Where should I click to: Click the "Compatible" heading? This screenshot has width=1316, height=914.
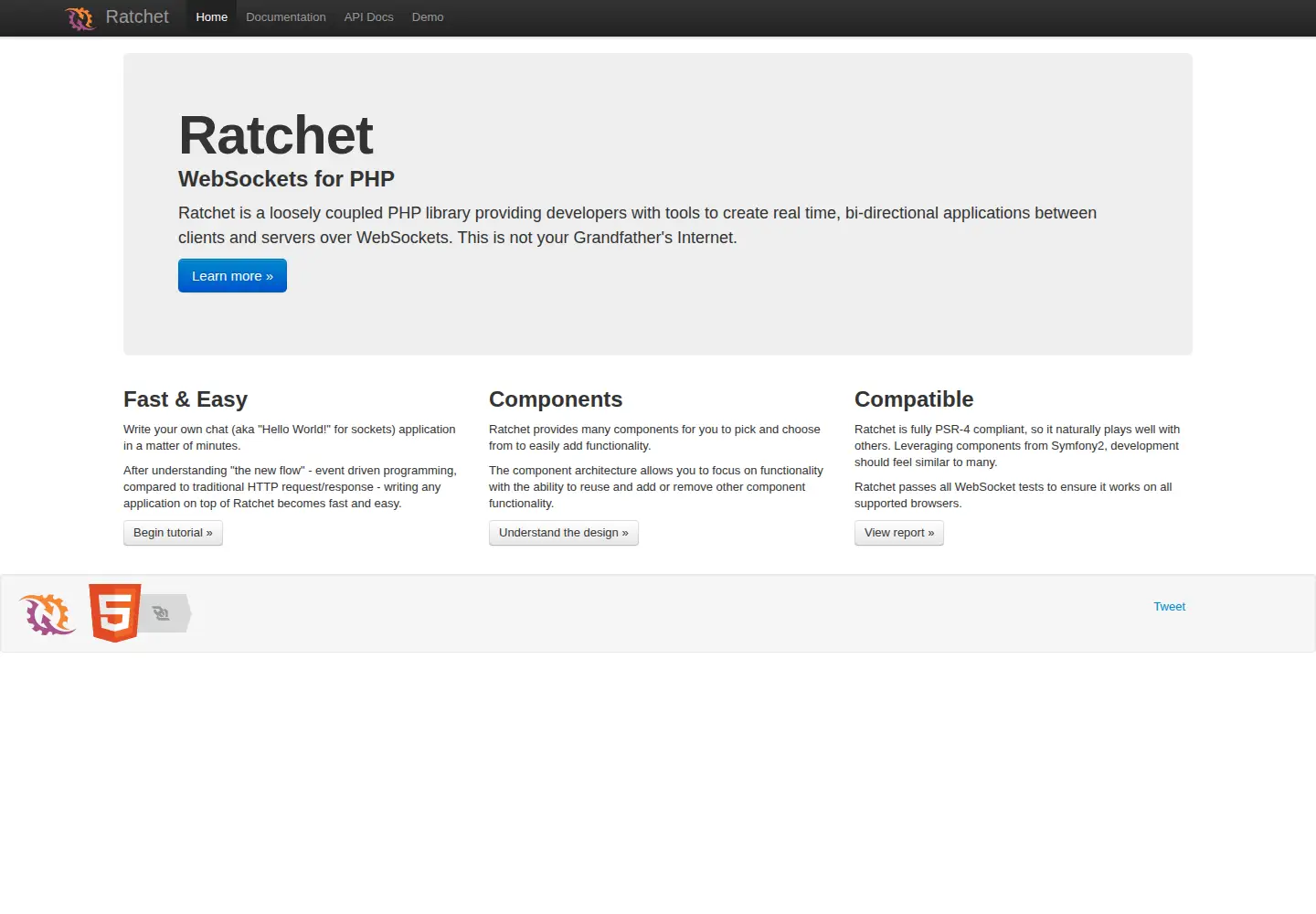coord(914,399)
